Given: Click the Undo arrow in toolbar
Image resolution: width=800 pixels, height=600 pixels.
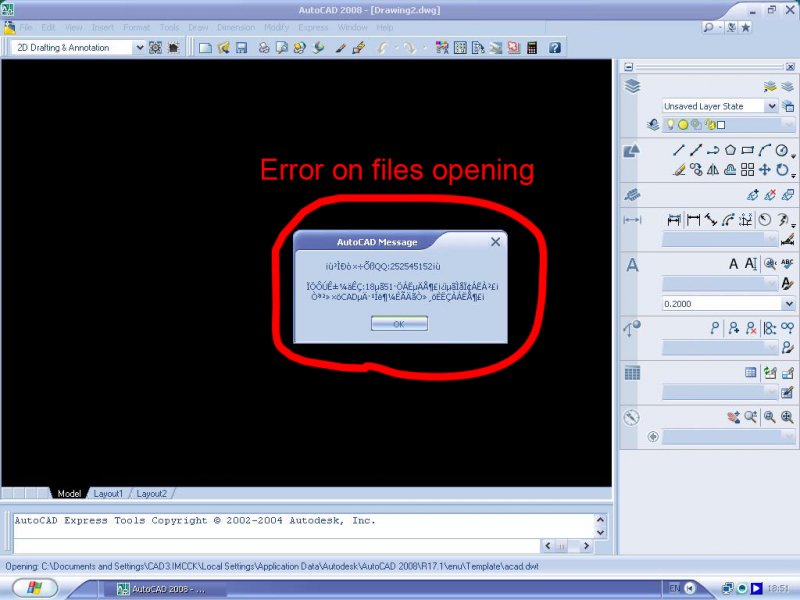Looking at the screenshot, I should [x=382, y=48].
